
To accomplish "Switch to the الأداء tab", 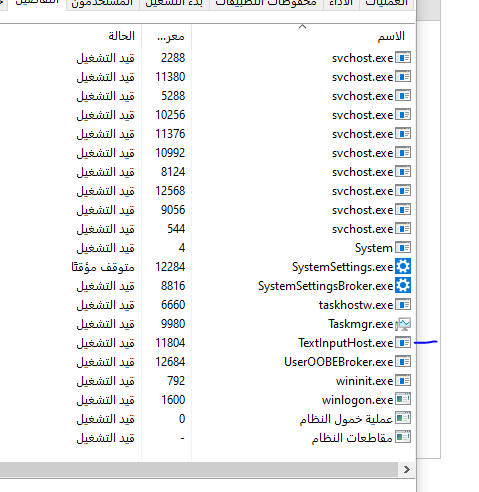I will tap(341, 4).
